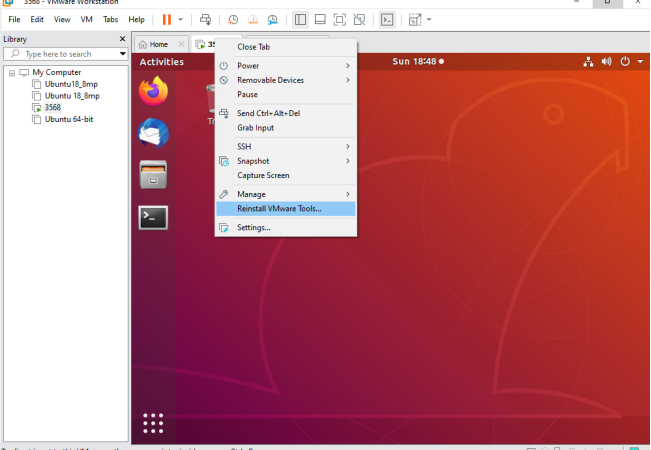
Task: Click the Send Ctrl+Alt+Del toolbar icon
Action: coord(206,19)
